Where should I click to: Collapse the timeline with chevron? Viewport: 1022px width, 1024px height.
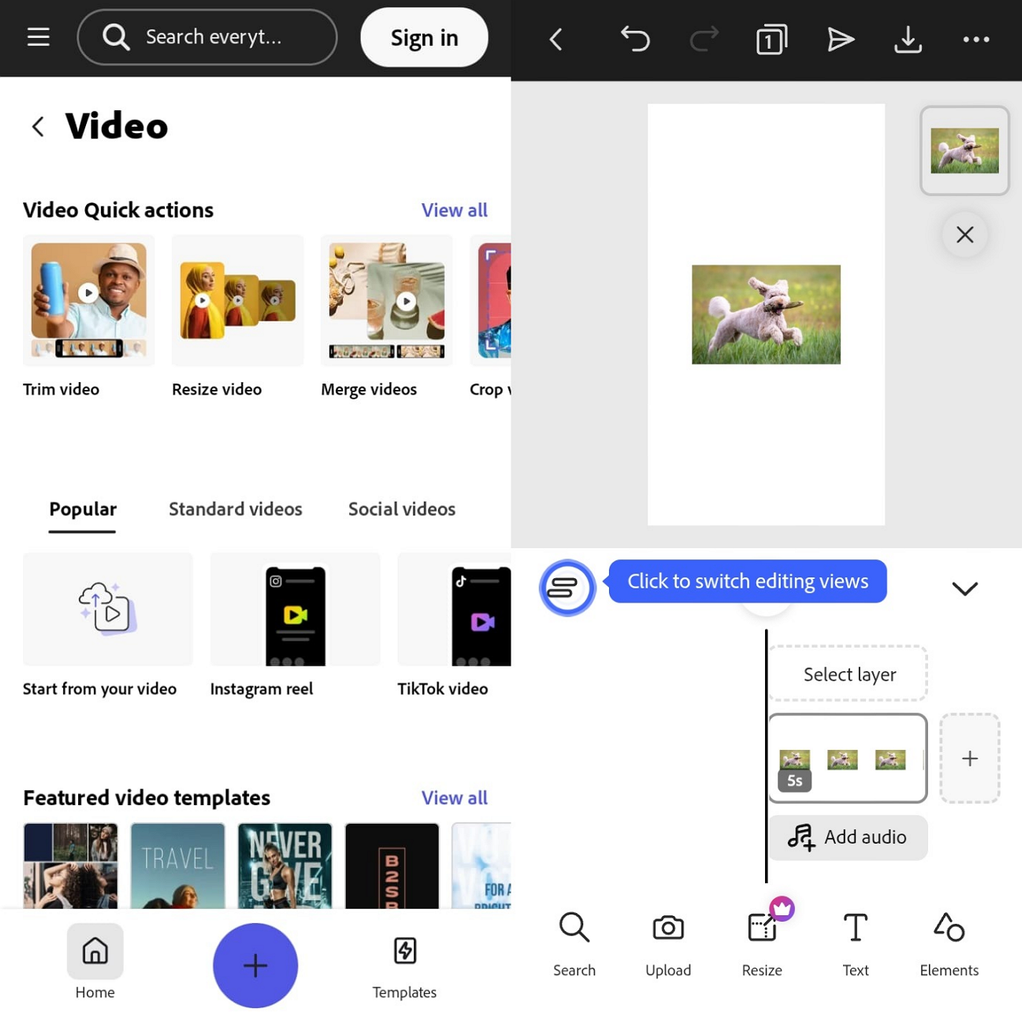(965, 588)
